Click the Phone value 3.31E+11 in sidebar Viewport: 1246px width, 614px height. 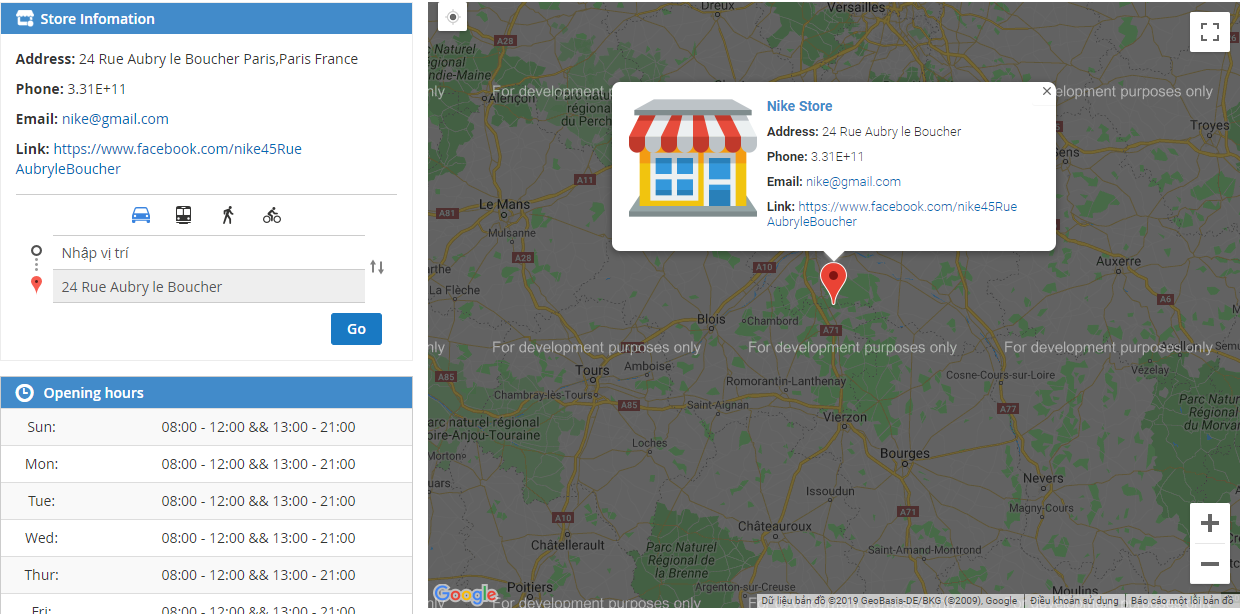[97, 89]
